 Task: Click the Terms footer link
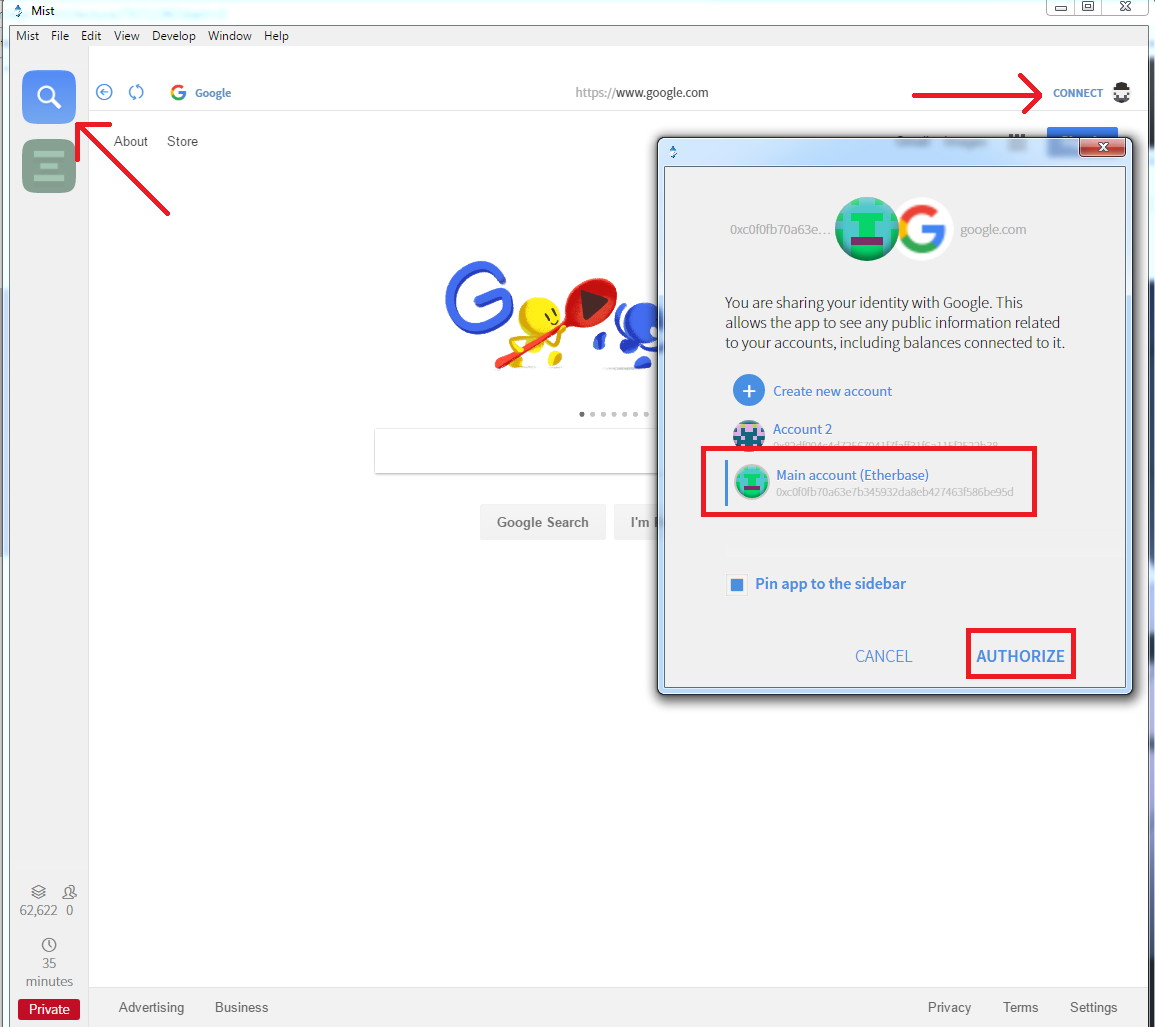click(x=1019, y=1007)
